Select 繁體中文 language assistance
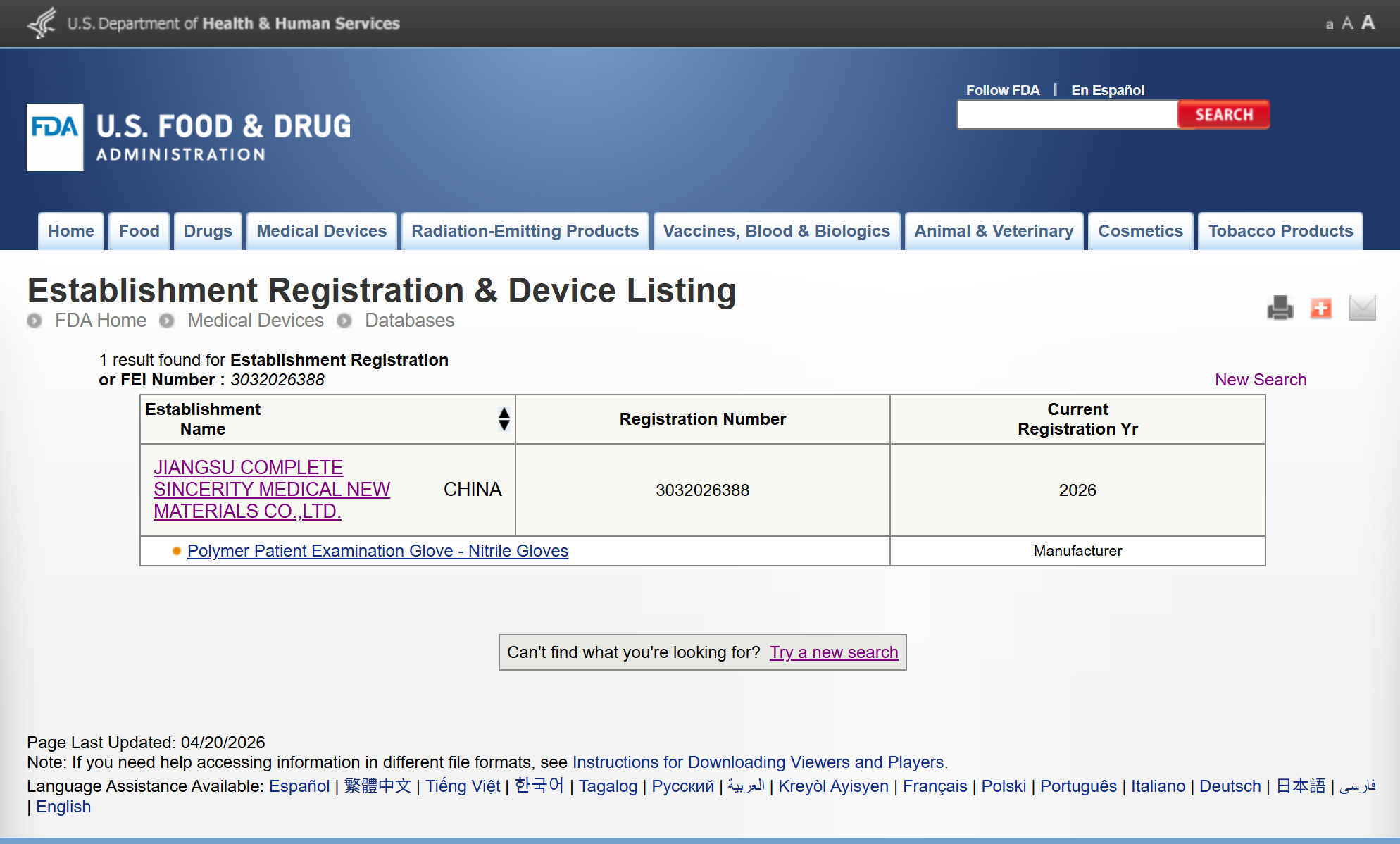Screen dimensions: 1400x844 [377, 786]
